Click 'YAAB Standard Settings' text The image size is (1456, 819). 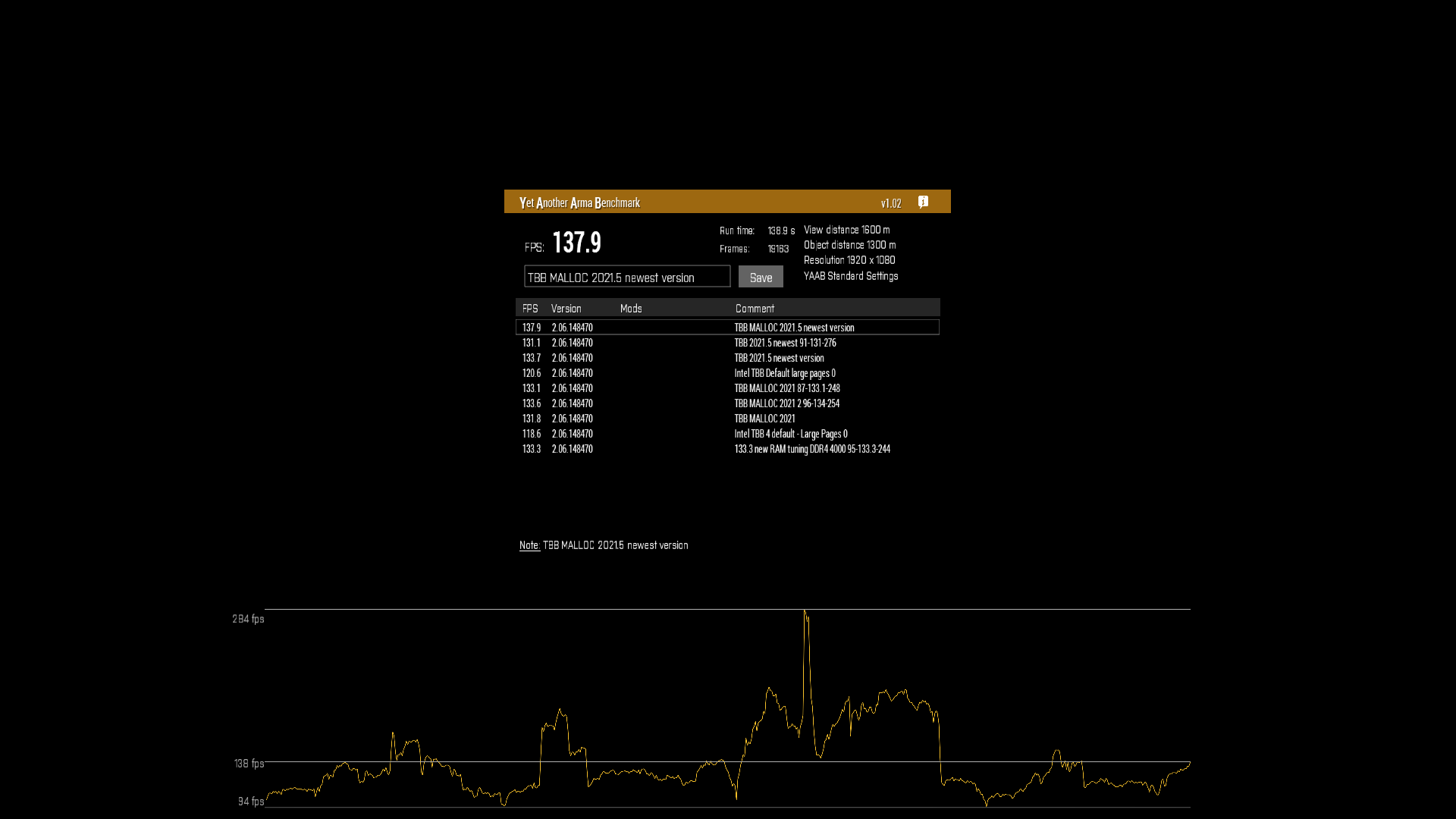coord(851,276)
